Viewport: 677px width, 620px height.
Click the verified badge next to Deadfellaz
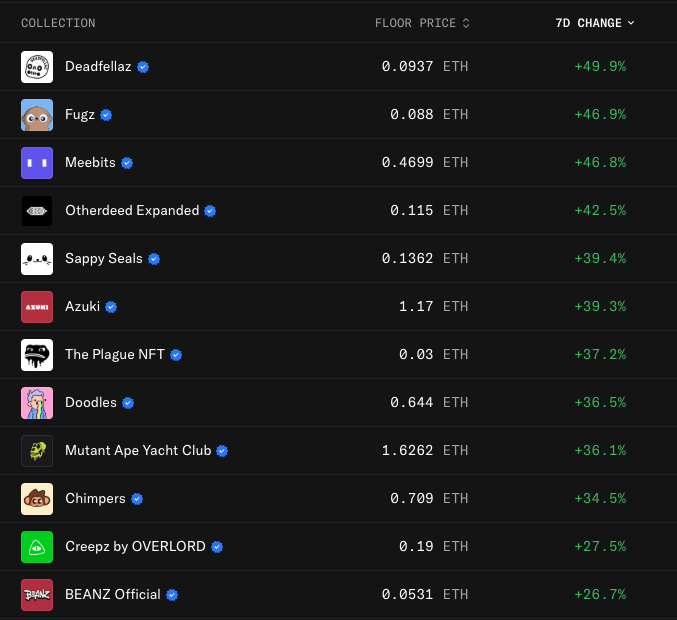[x=143, y=67]
